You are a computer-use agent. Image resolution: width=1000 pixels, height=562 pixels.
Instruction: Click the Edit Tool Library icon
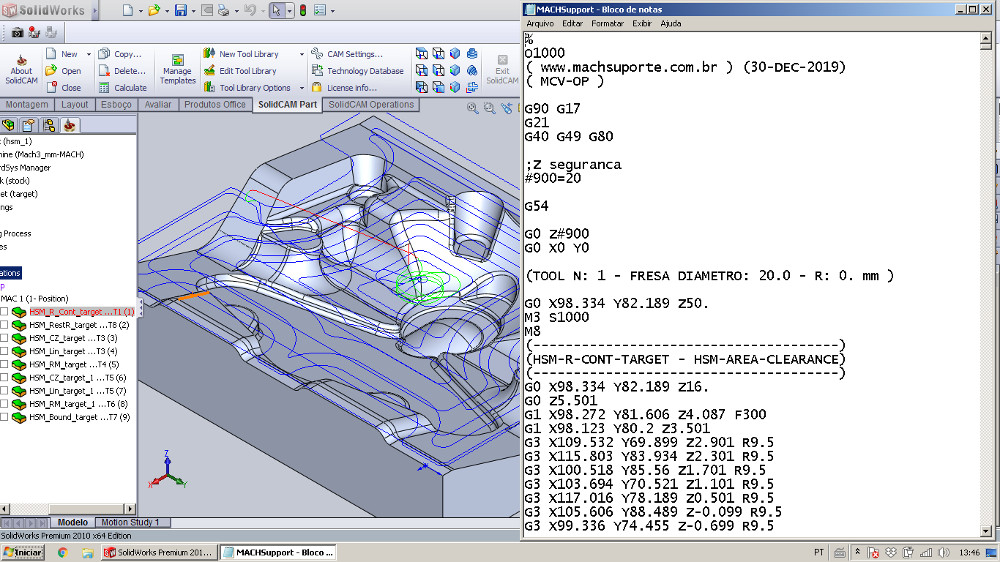[209, 71]
